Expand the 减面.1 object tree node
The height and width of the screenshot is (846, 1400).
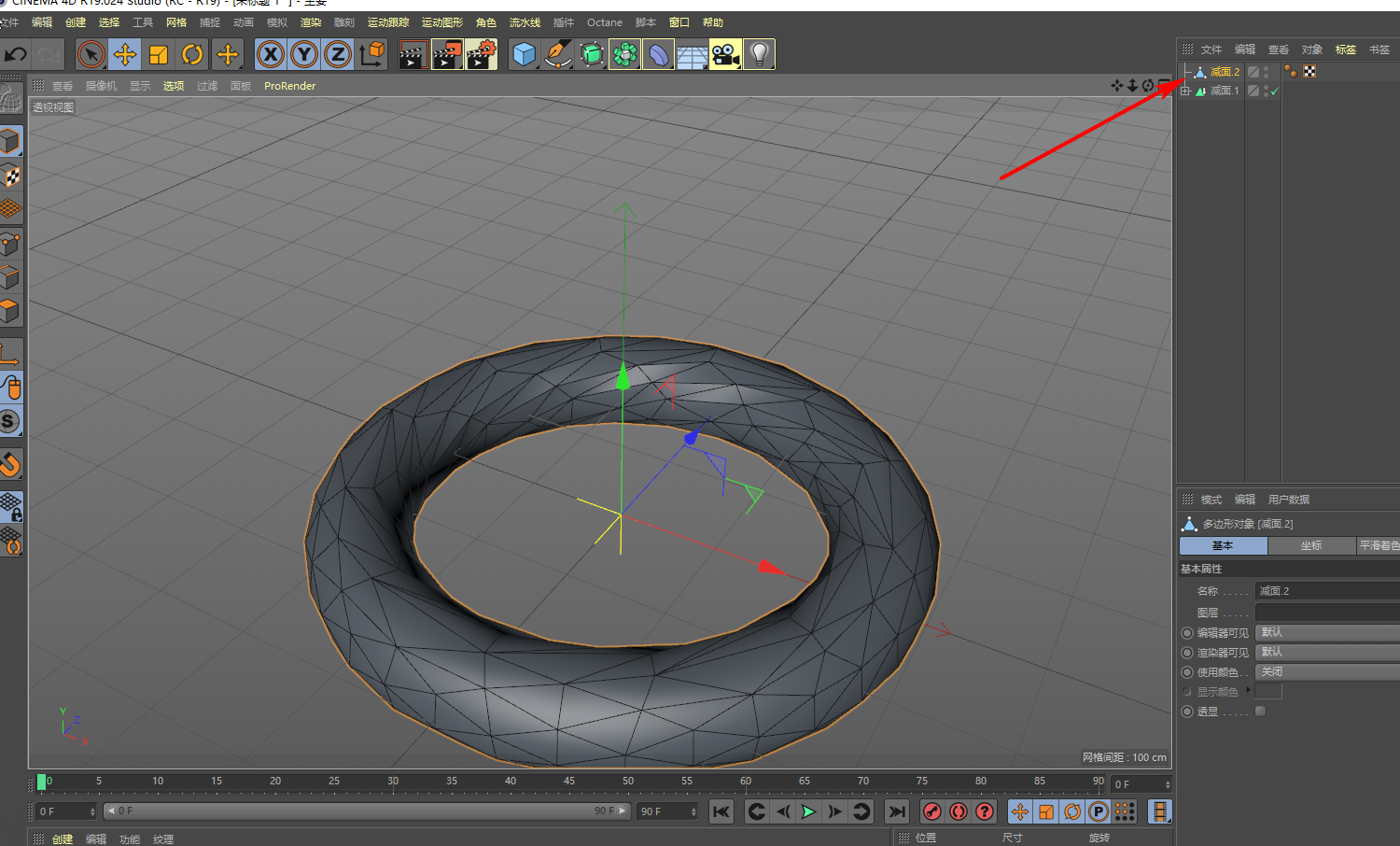[x=1185, y=92]
